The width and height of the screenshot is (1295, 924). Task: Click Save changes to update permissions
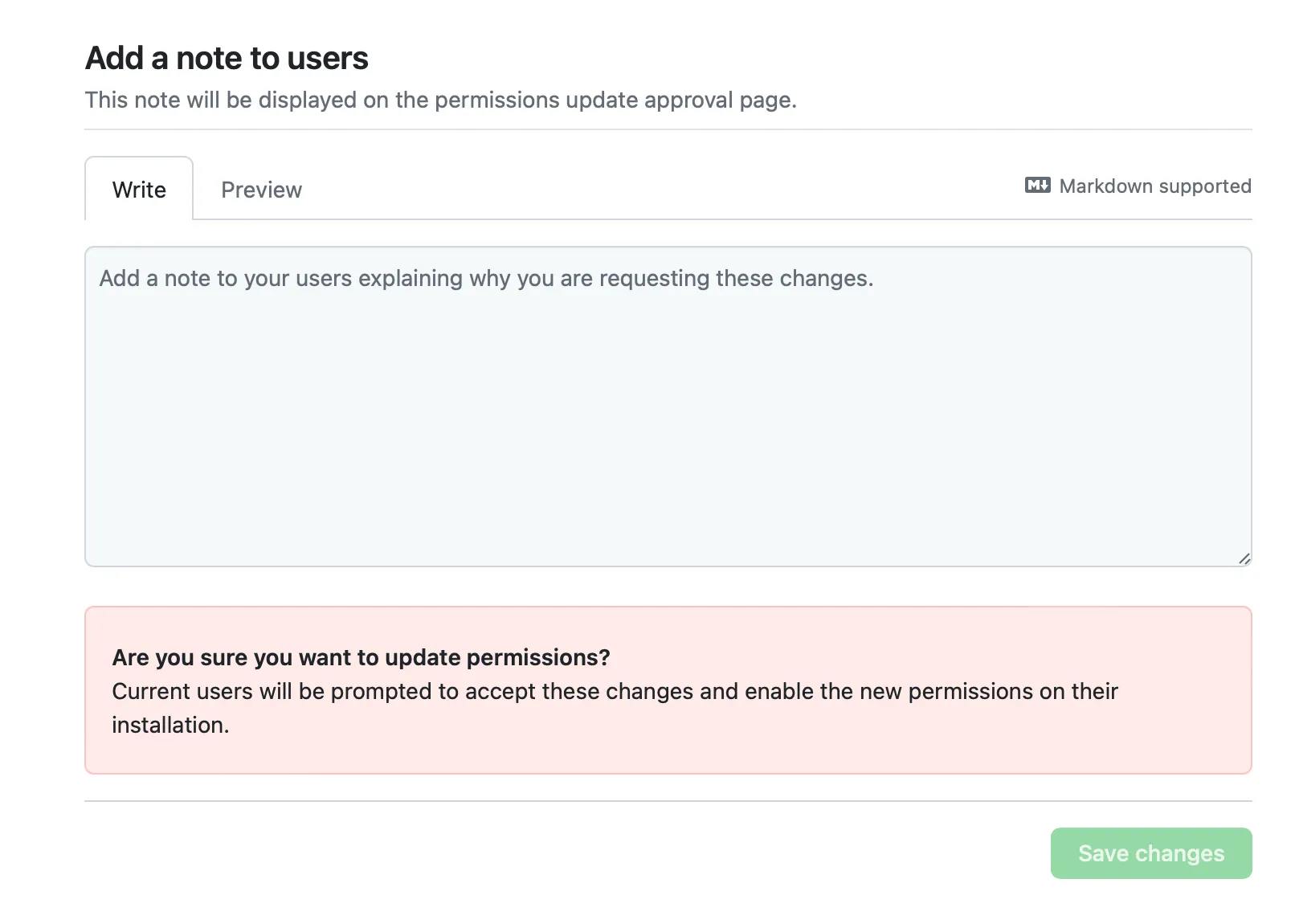[1150, 853]
